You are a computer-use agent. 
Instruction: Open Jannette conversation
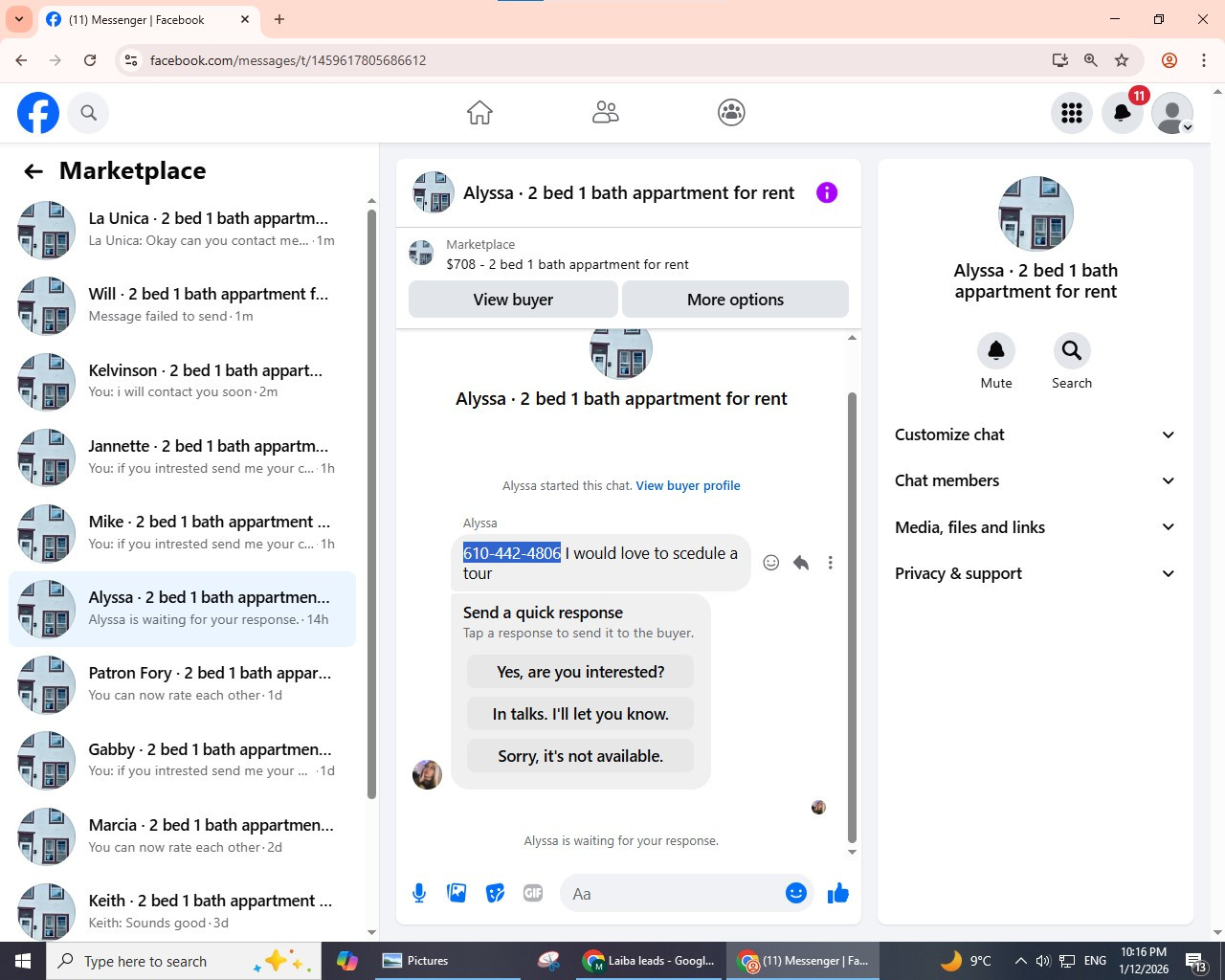pos(182,457)
